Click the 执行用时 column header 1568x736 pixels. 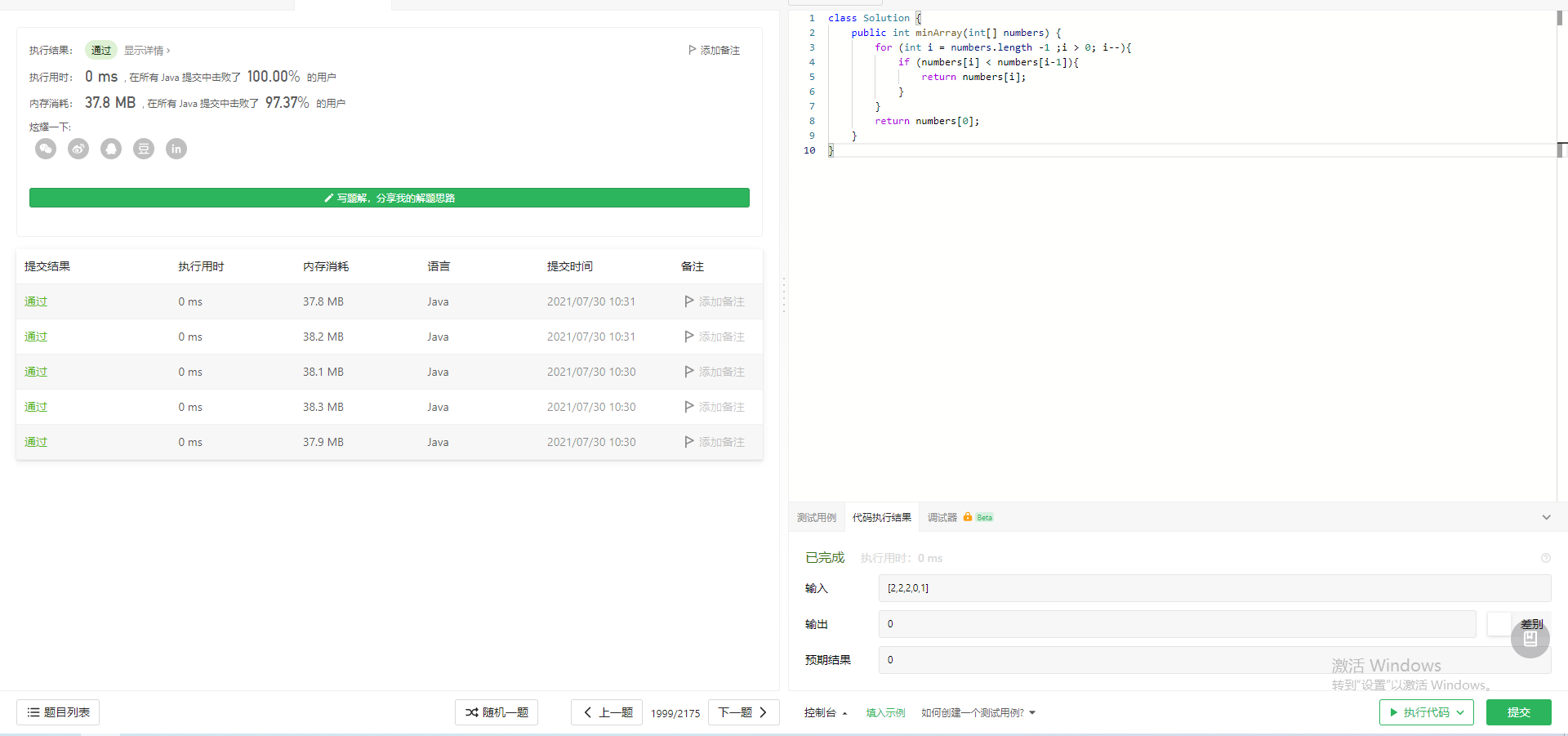[x=201, y=266]
